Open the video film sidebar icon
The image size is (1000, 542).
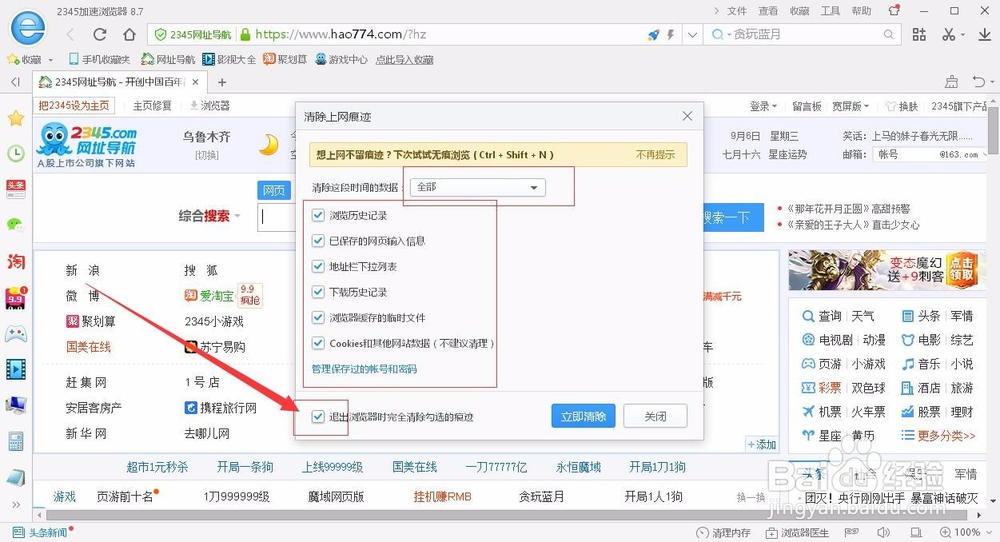tap(16, 369)
